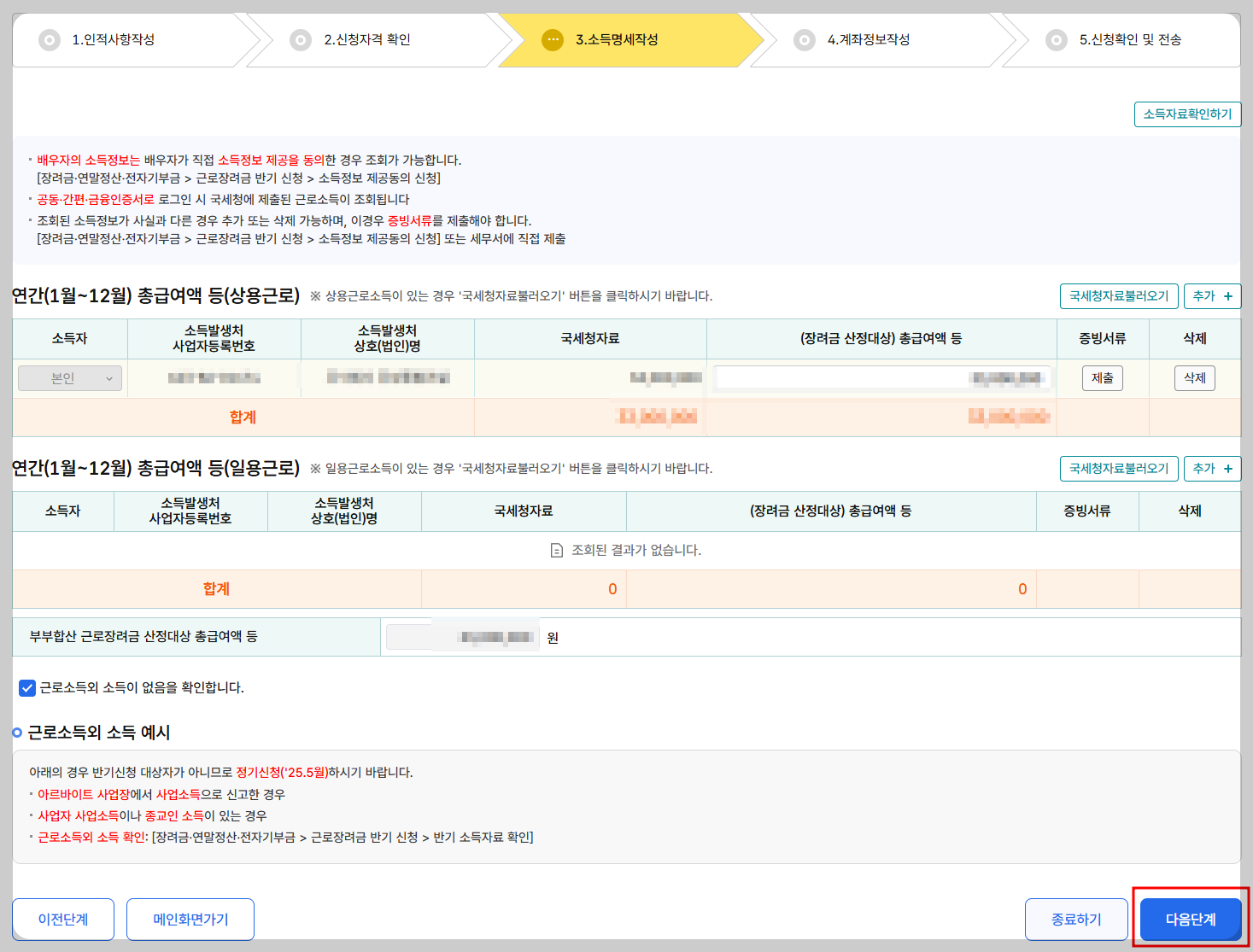The width and height of the screenshot is (1253, 952).
Task: Click 국세청자료불러오기 for 상용근로 income
Action: [x=1119, y=296]
